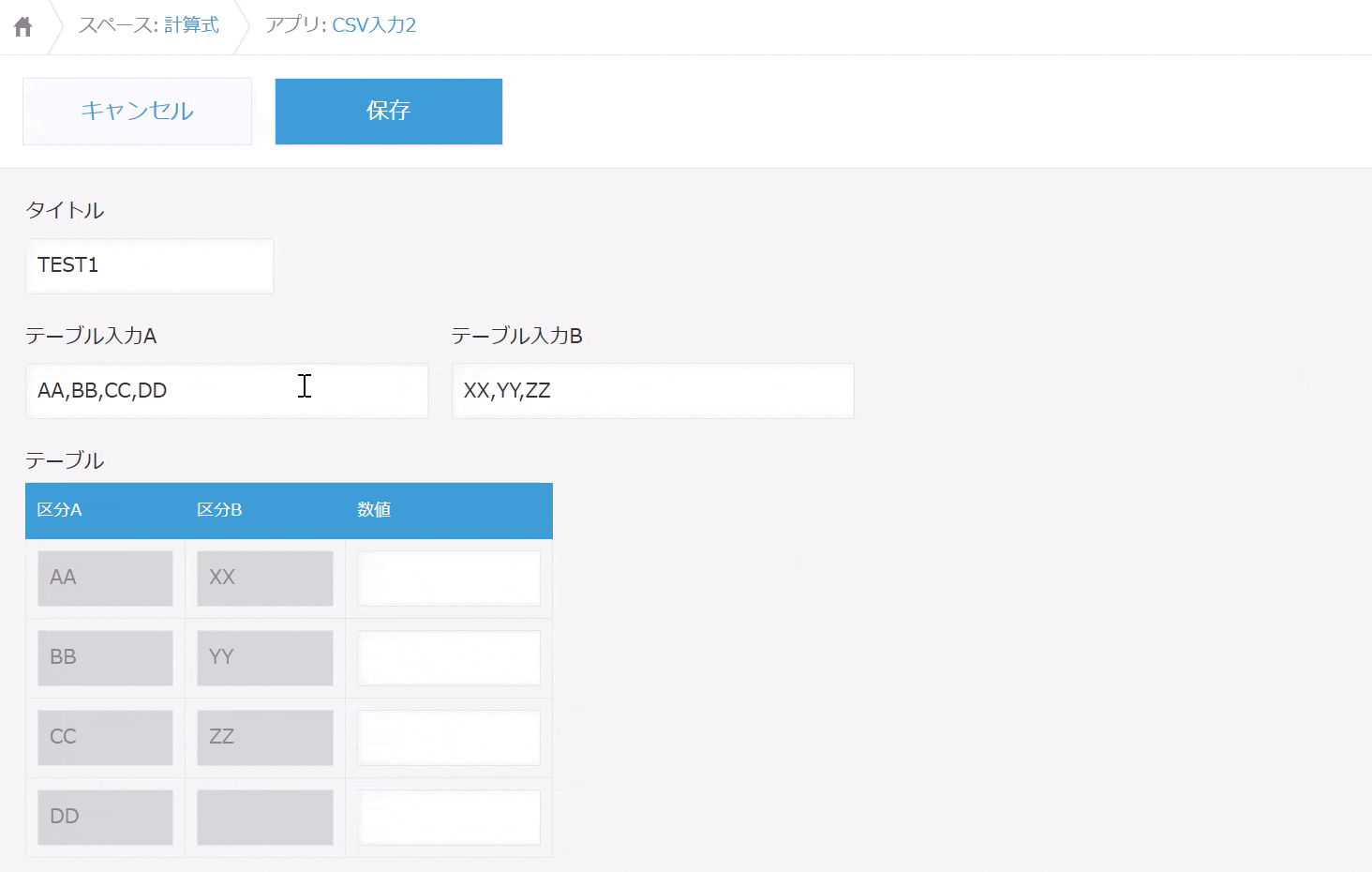Image resolution: width=1372 pixels, height=872 pixels.
Task: Select the 区分A cell showing DD
Action: (x=105, y=818)
